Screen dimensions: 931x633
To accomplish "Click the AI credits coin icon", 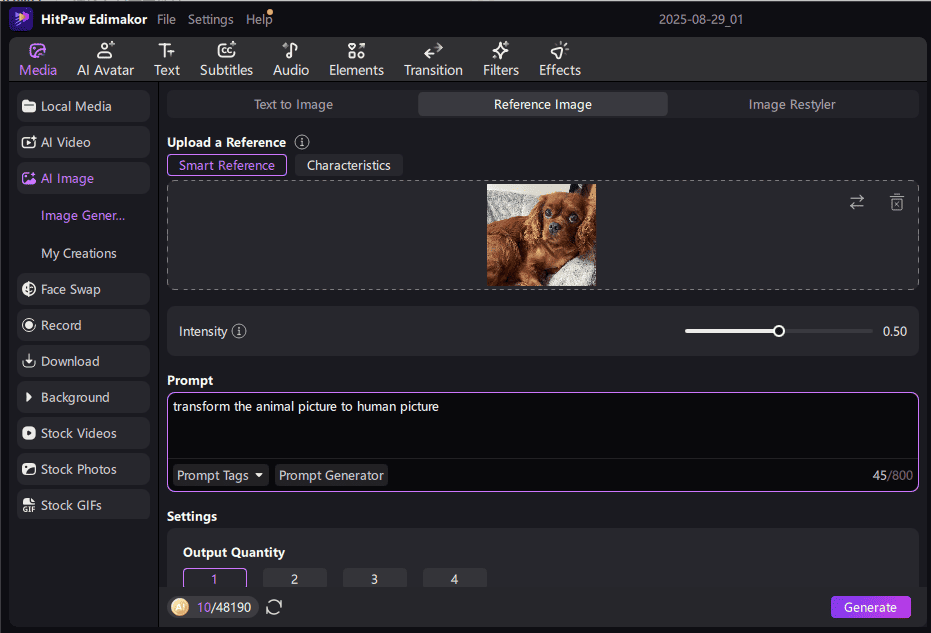I will click(180, 607).
